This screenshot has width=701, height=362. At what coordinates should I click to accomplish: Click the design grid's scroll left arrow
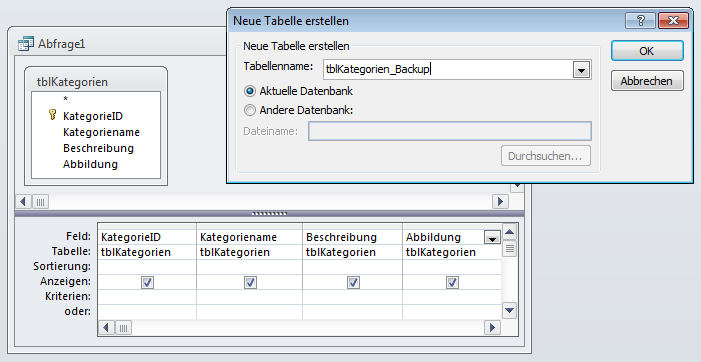(x=106, y=328)
